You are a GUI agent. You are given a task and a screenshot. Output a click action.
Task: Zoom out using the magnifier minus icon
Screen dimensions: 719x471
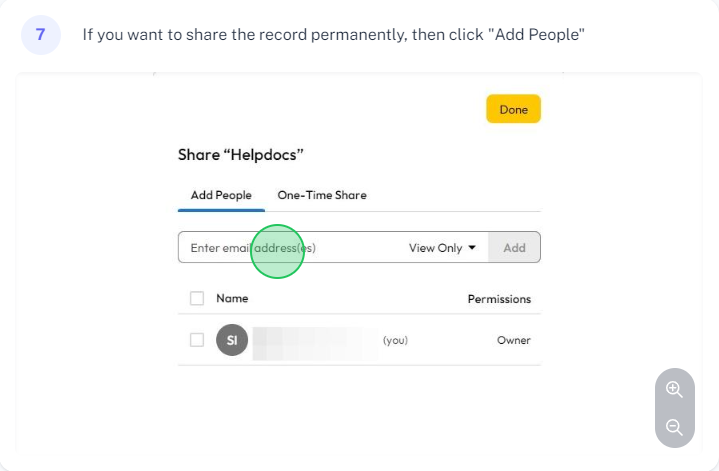(x=674, y=427)
